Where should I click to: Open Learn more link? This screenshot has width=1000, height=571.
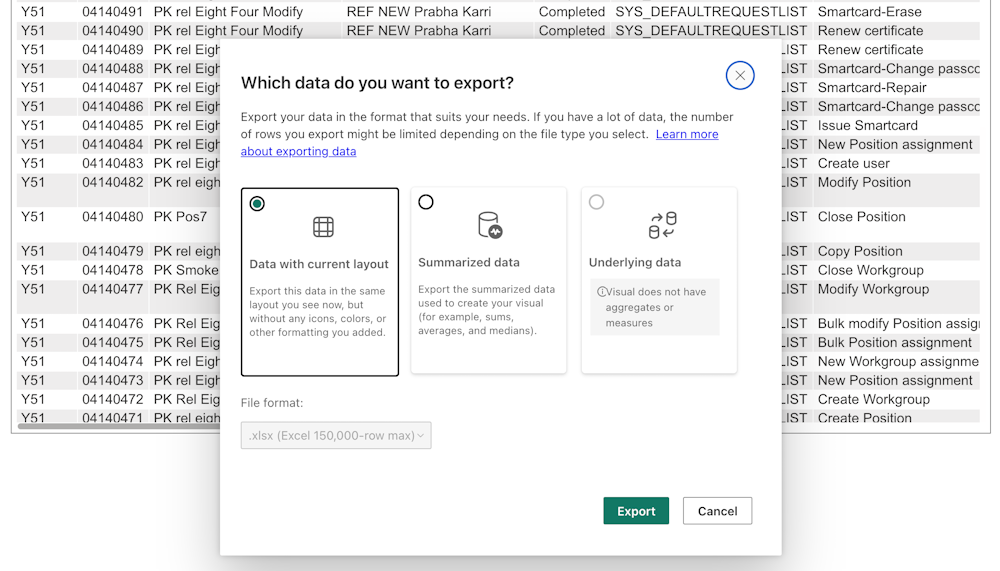pyautogui.click(x=687, y=134)
